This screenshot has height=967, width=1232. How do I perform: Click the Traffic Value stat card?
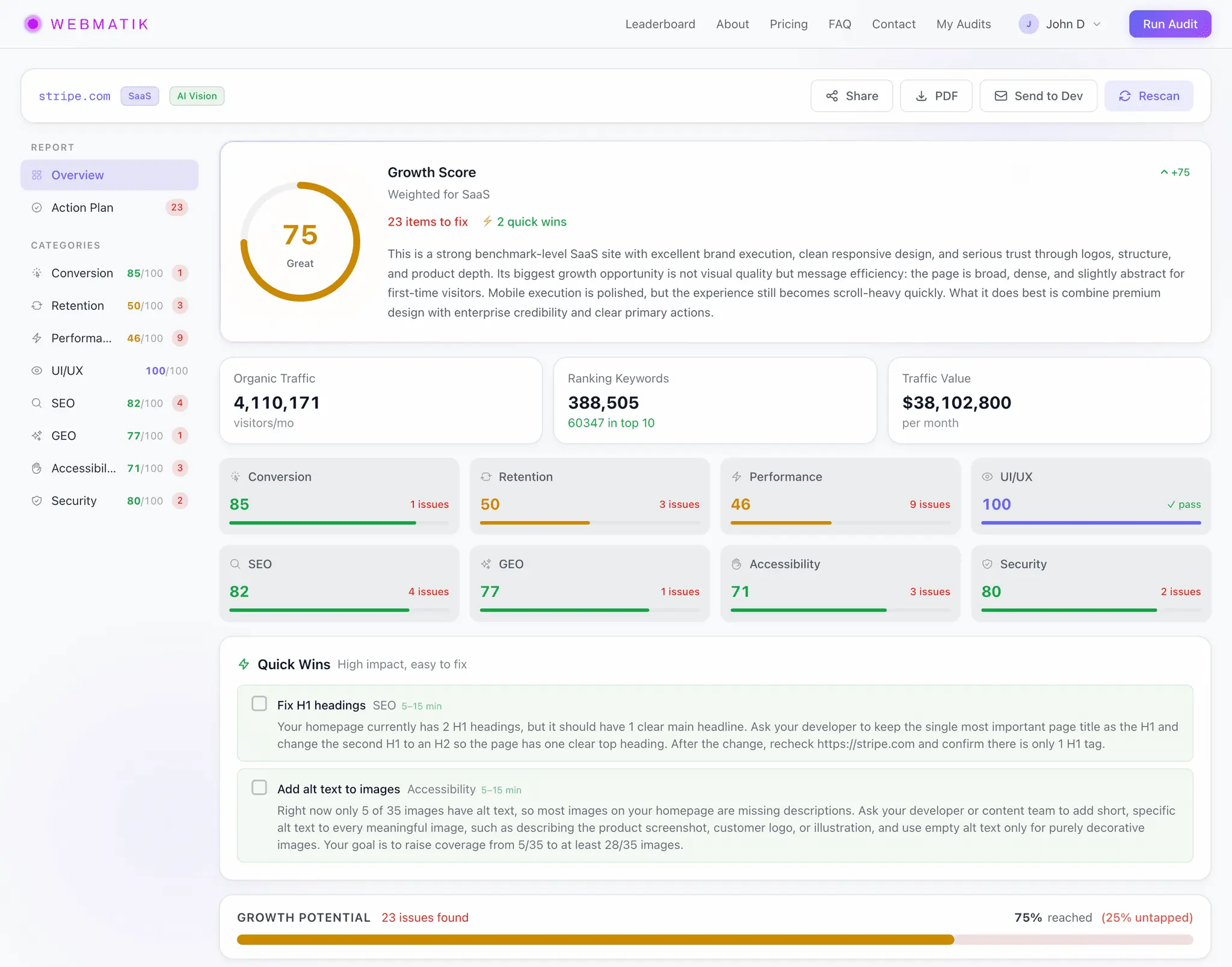[1049, 401]
